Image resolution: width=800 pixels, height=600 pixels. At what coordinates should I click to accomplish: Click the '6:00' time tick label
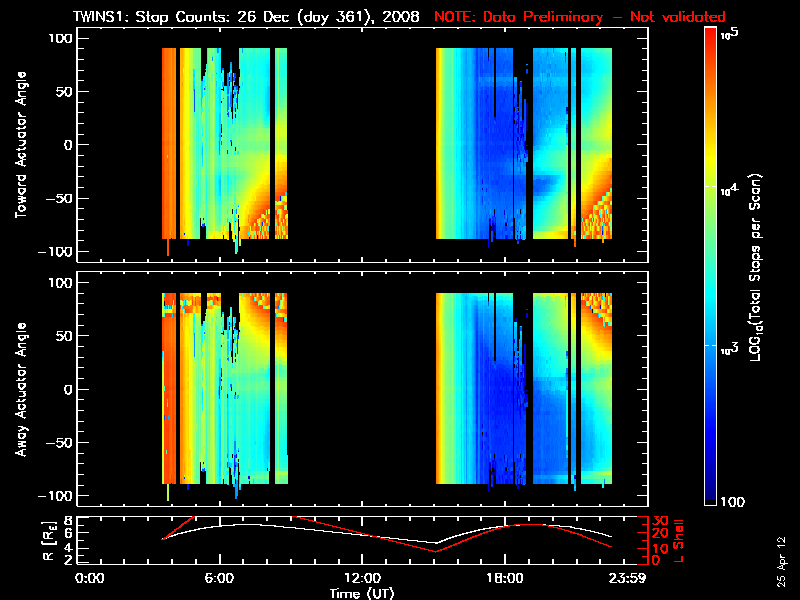pyautogui.click(x=219, y=579)
